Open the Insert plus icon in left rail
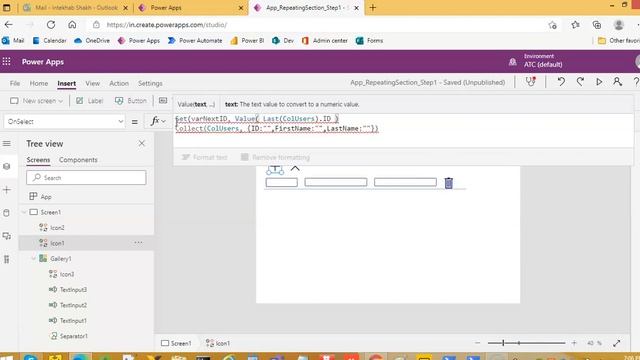This screenshot has width=640, height=360. tap(7, 190)
